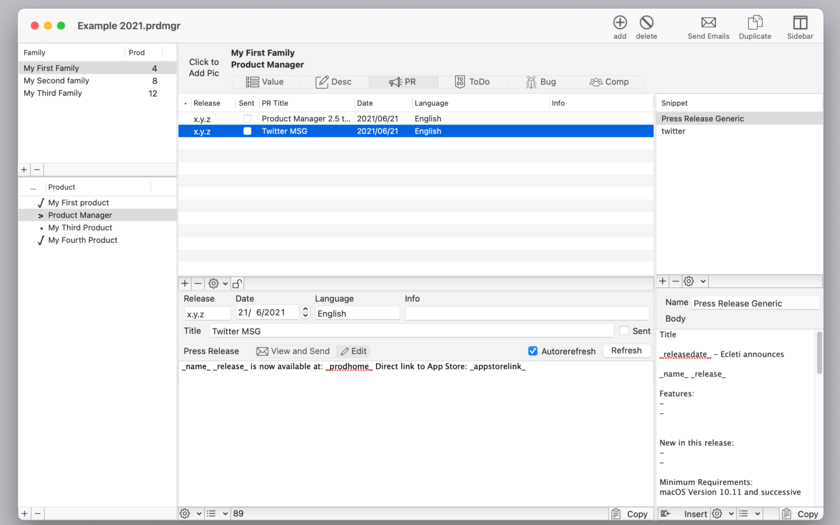
Task: Toggle the Sidebar panel icon
Action: [800, 22]
